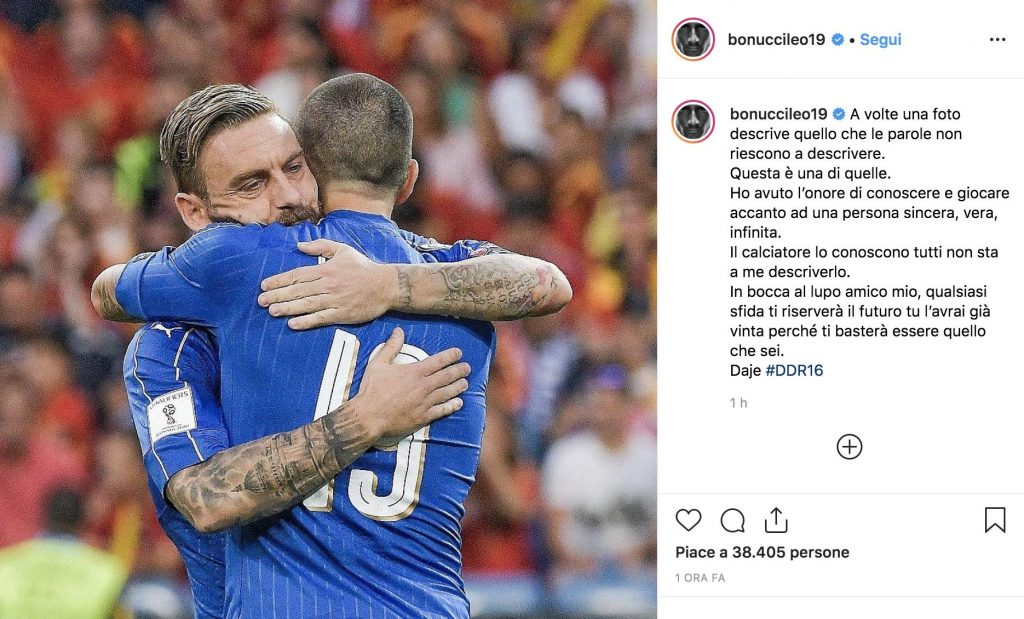This screenshot has width=1024, height=619.
Task: Open bonuccileo19 username in the post header
Action: coord(776,39)
